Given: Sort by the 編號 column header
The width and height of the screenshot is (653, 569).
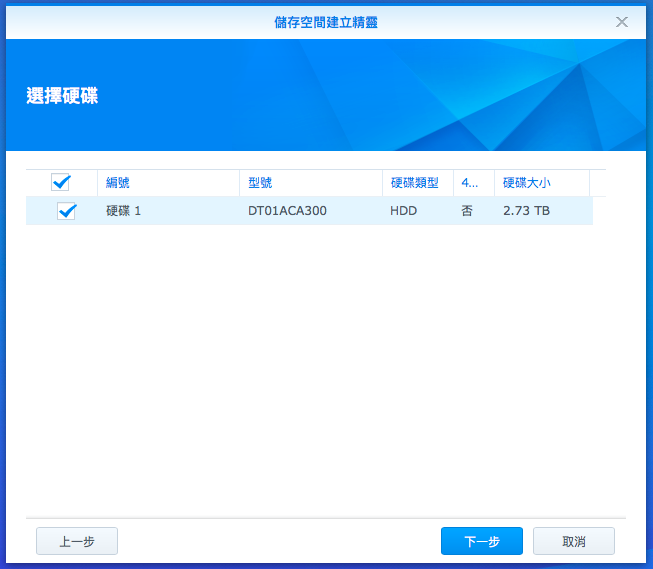Looking at the screenshot, I should tap(118, 183).
